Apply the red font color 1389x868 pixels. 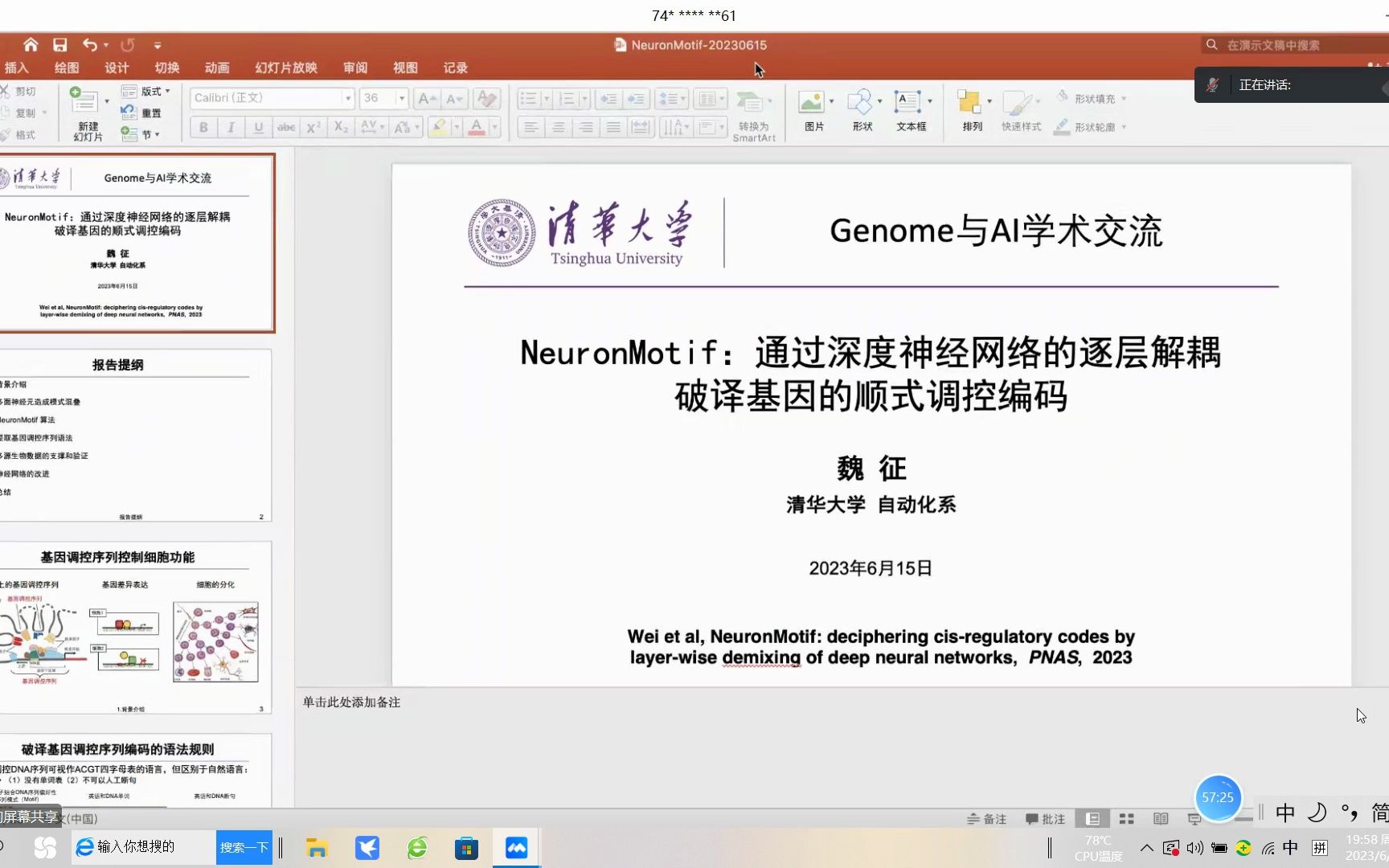coord(477,127)
